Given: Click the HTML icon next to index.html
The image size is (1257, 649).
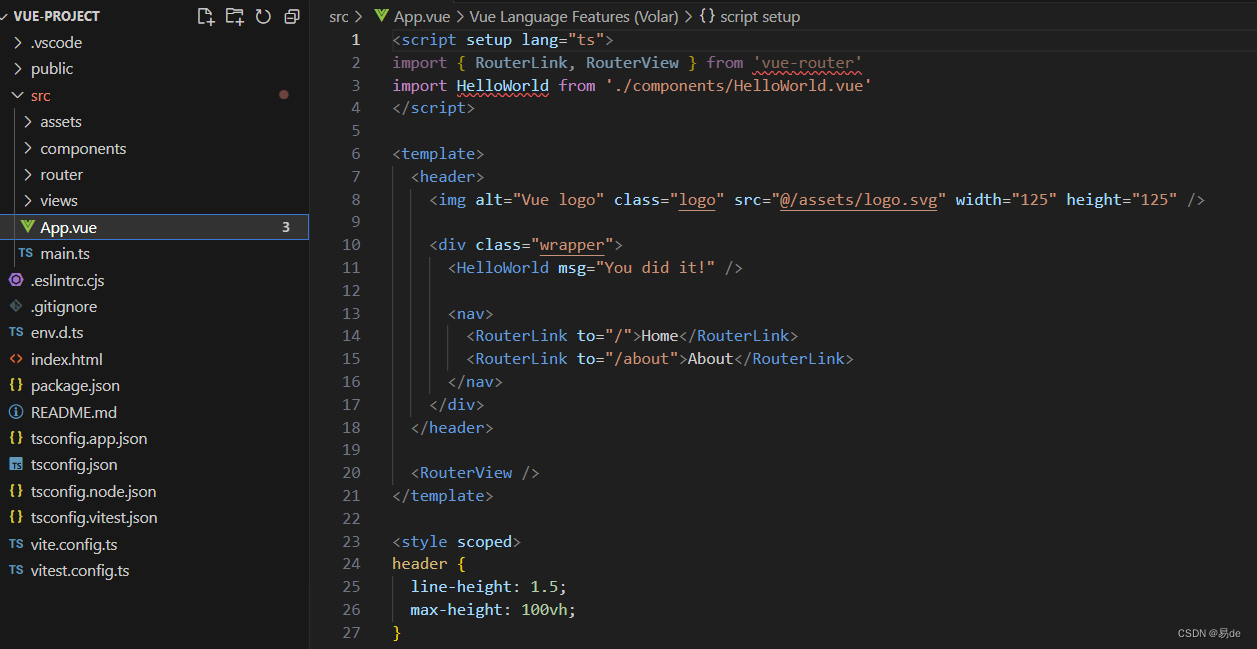Looking at the screenshot, I should [16, 359].
